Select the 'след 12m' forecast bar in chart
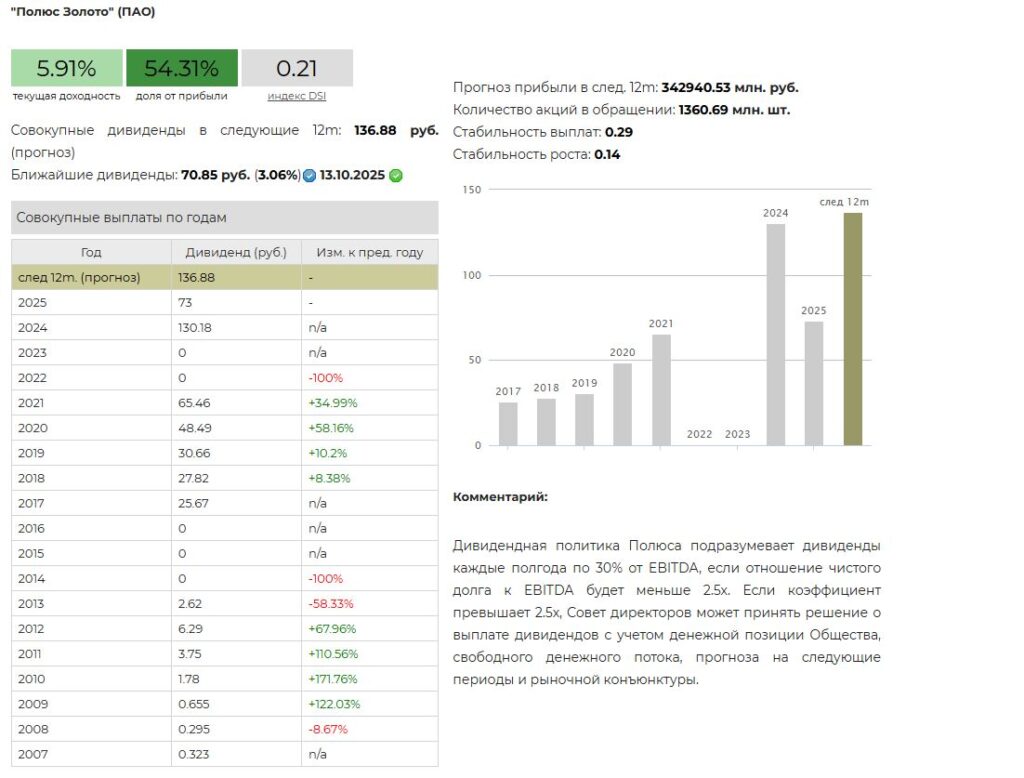The width and height of the screenshot is (1024, 778). [852, 328]
